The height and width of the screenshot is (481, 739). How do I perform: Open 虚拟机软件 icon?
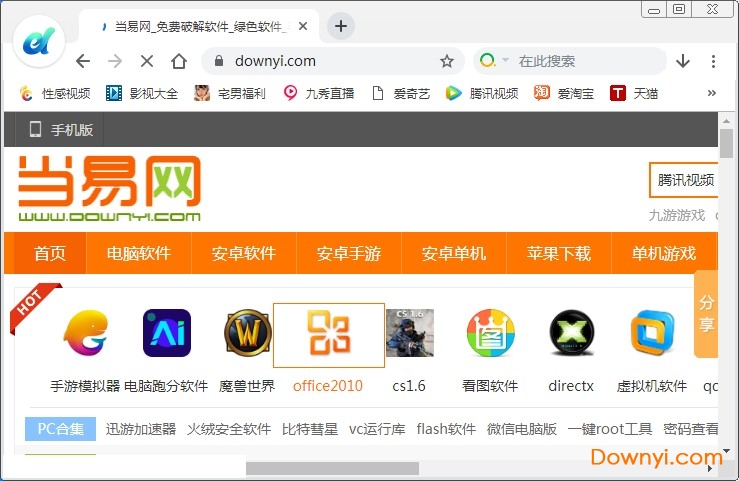[x=652, y=333]
